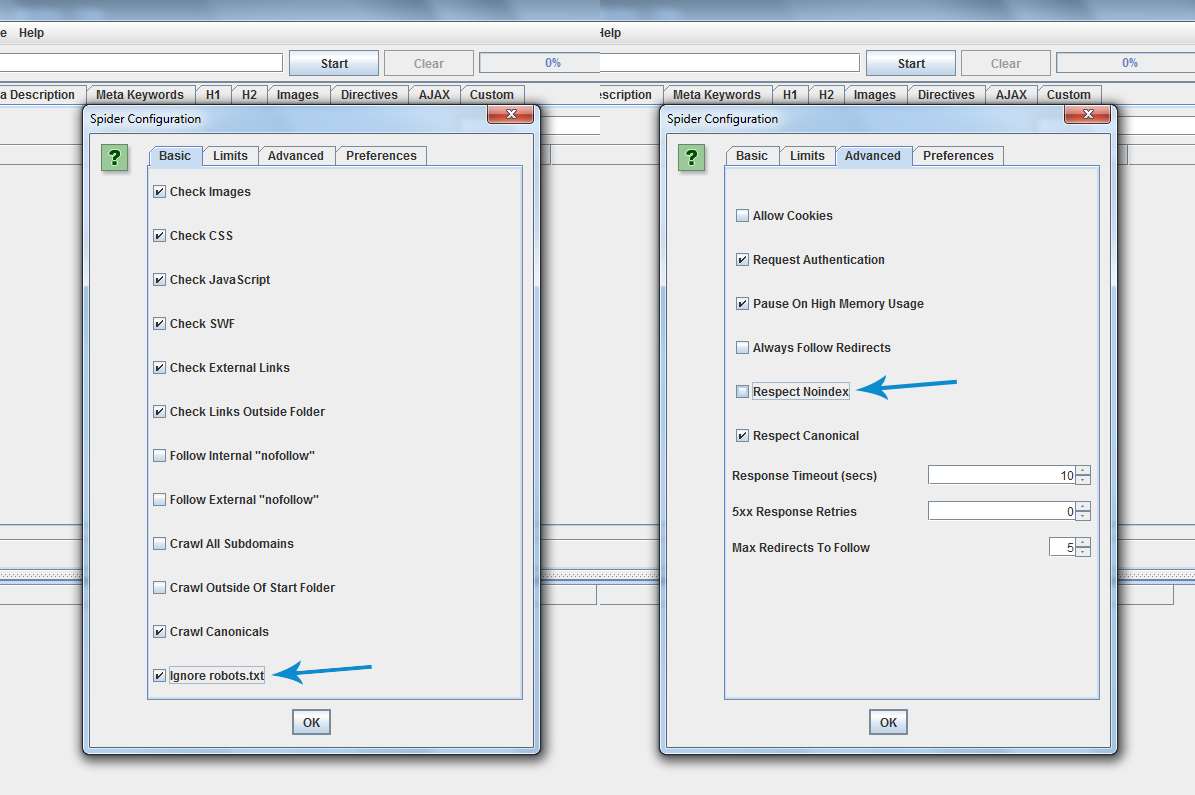The image size is (1195, 795).
Task: Enable the Allow Cookies checkbox
Action: pyautogui.click(x=742, y=216)
